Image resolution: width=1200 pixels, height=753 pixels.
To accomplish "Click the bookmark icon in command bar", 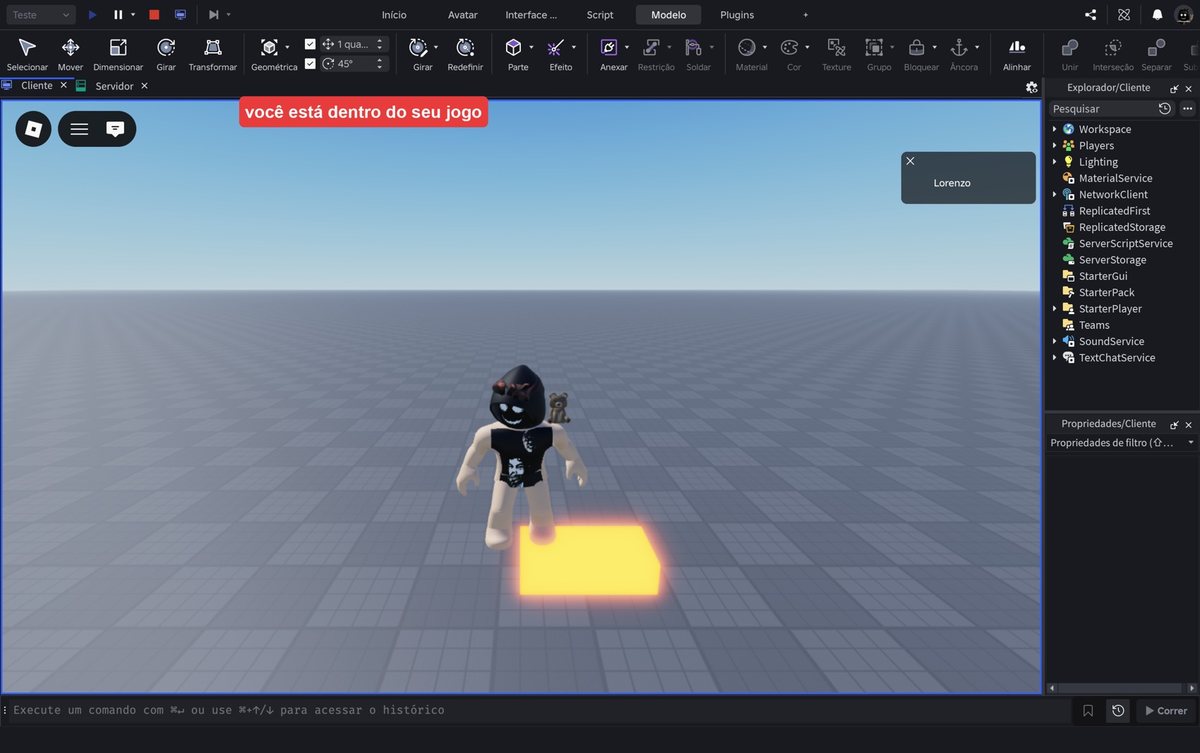I will click(1088, 710).
